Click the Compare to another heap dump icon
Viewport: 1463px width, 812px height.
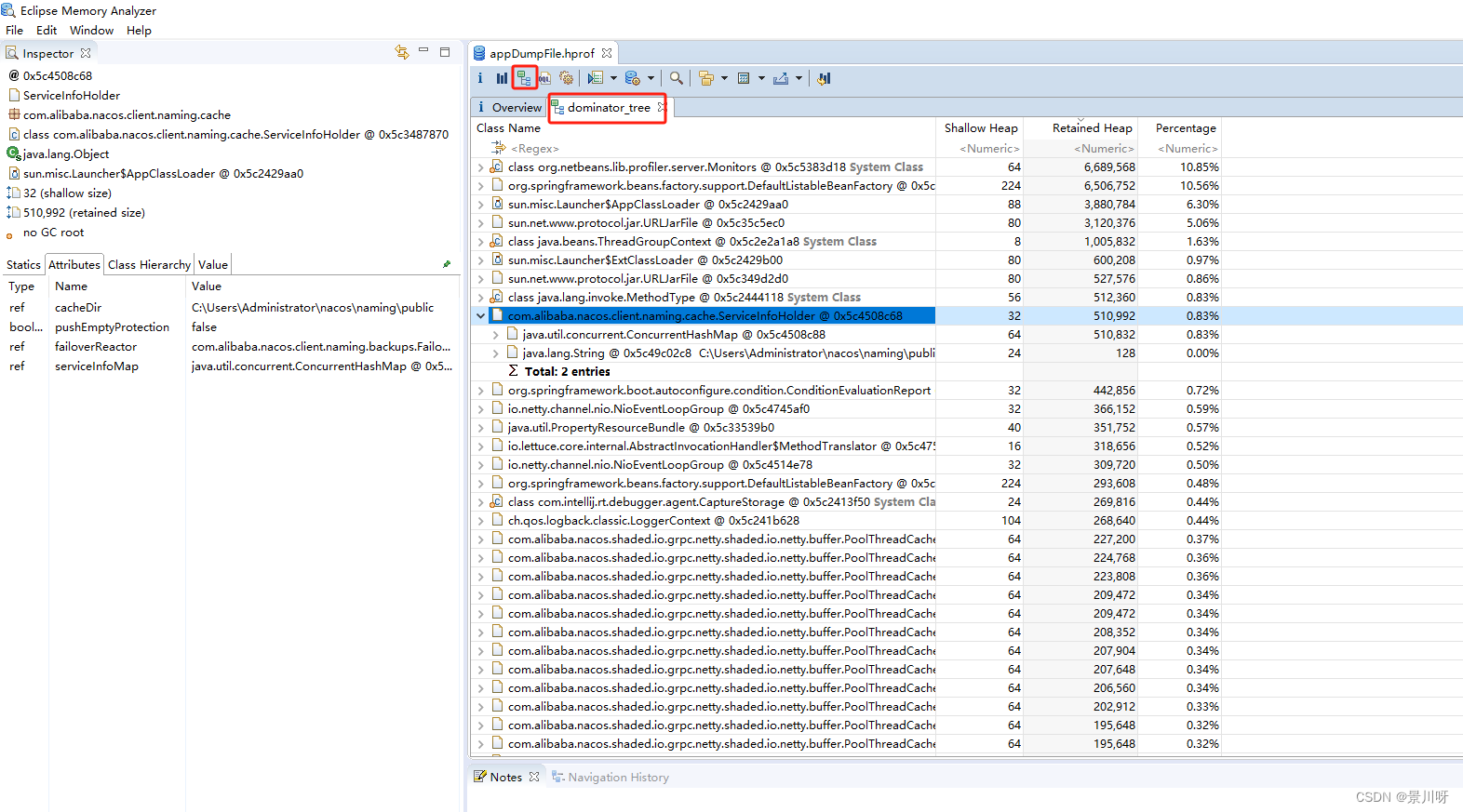(824, 79)
